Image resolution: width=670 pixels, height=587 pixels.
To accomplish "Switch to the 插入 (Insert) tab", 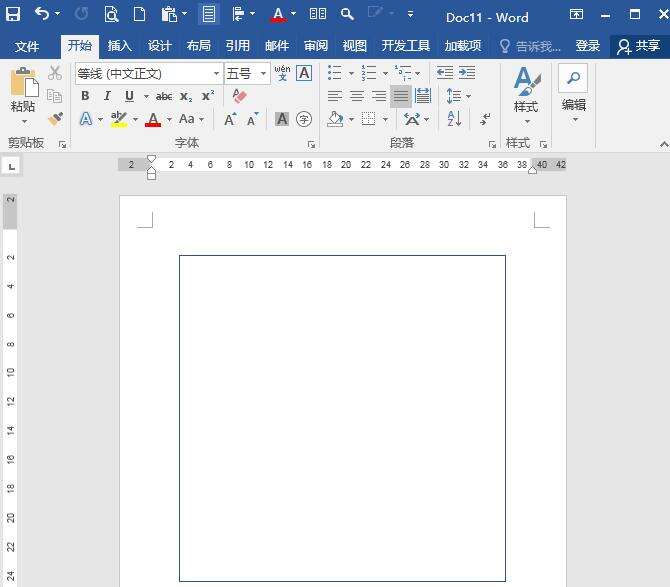I will (119, 46).
